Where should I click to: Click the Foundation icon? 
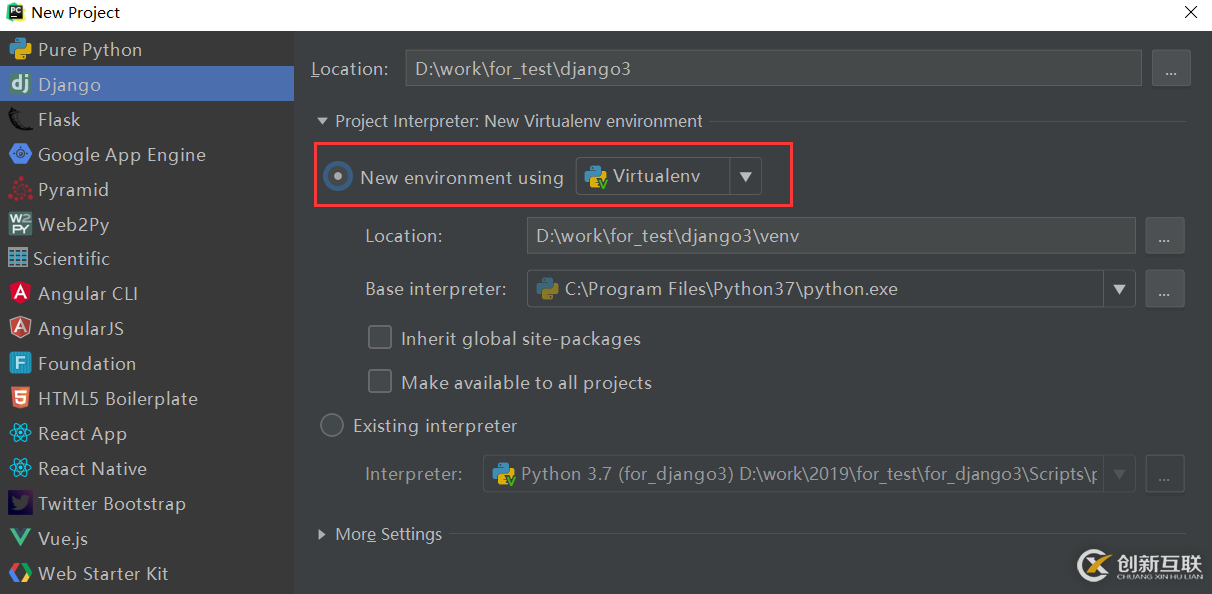pyautogui.click(x=19, y=363)
